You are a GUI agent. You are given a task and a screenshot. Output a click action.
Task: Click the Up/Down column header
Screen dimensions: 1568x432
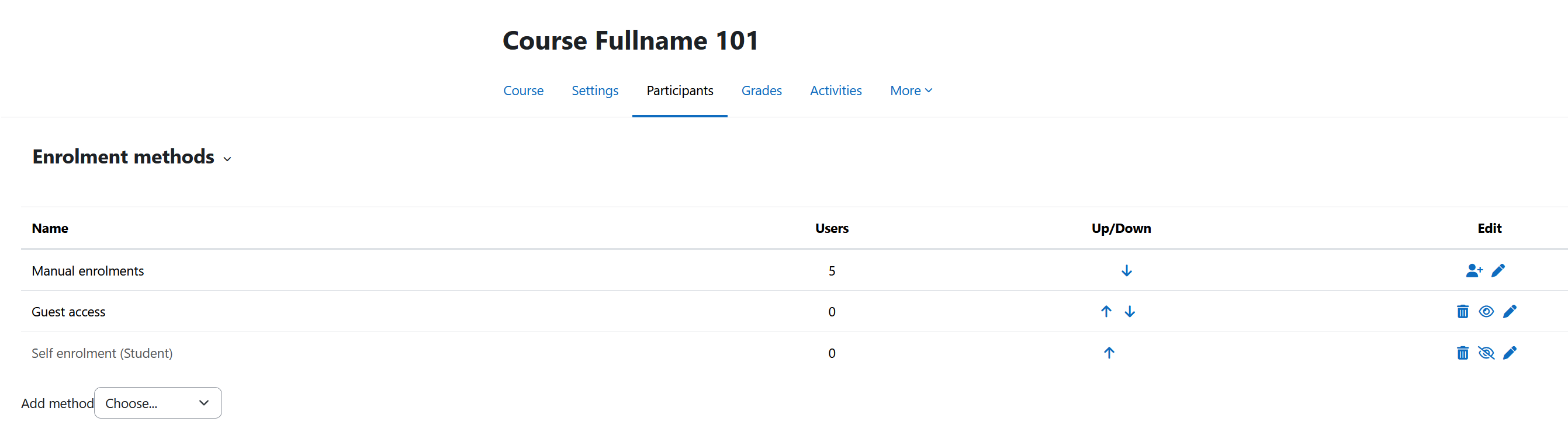1120,228
